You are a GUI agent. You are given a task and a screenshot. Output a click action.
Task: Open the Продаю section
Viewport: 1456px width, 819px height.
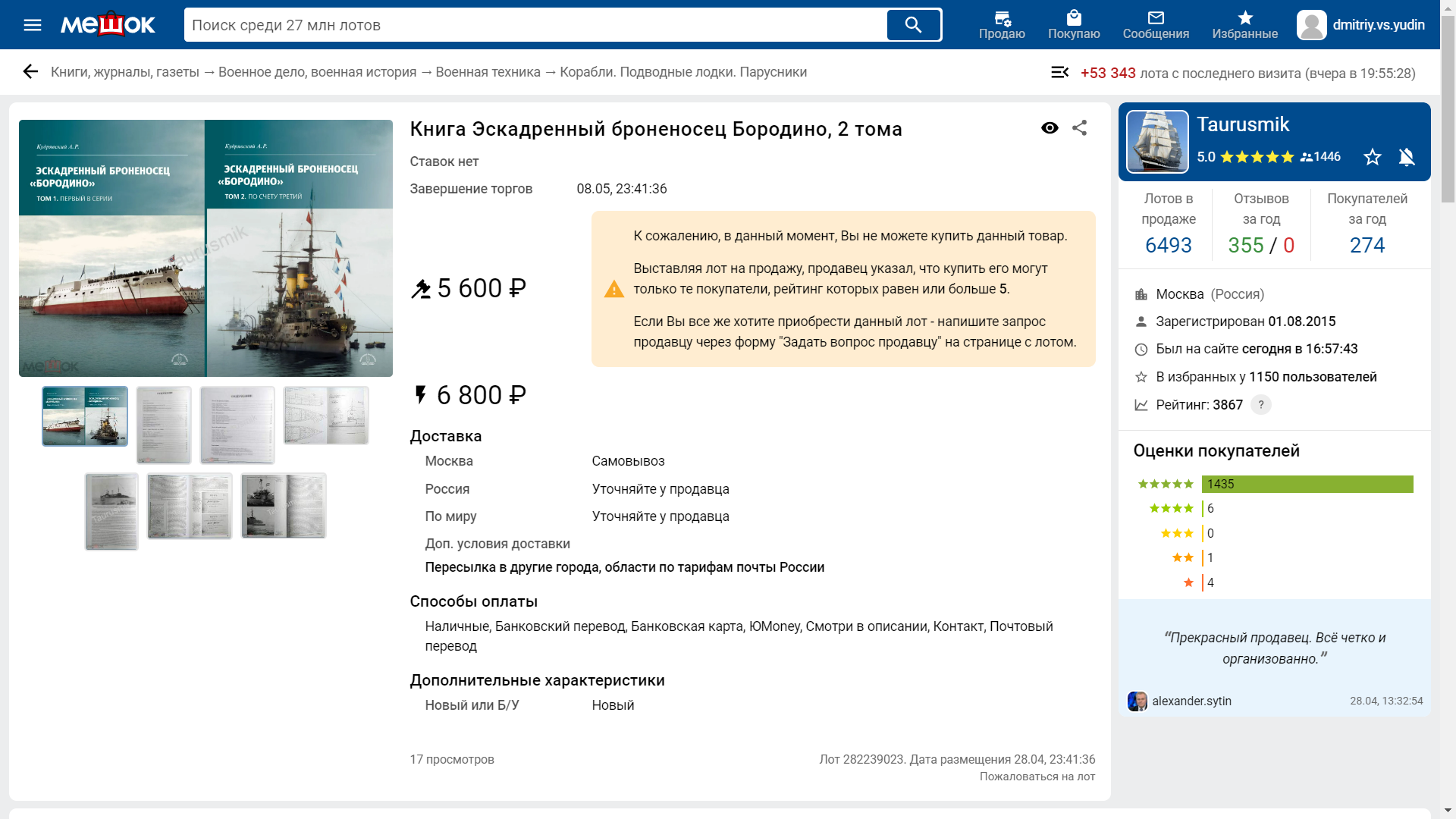pos(1001,25)
